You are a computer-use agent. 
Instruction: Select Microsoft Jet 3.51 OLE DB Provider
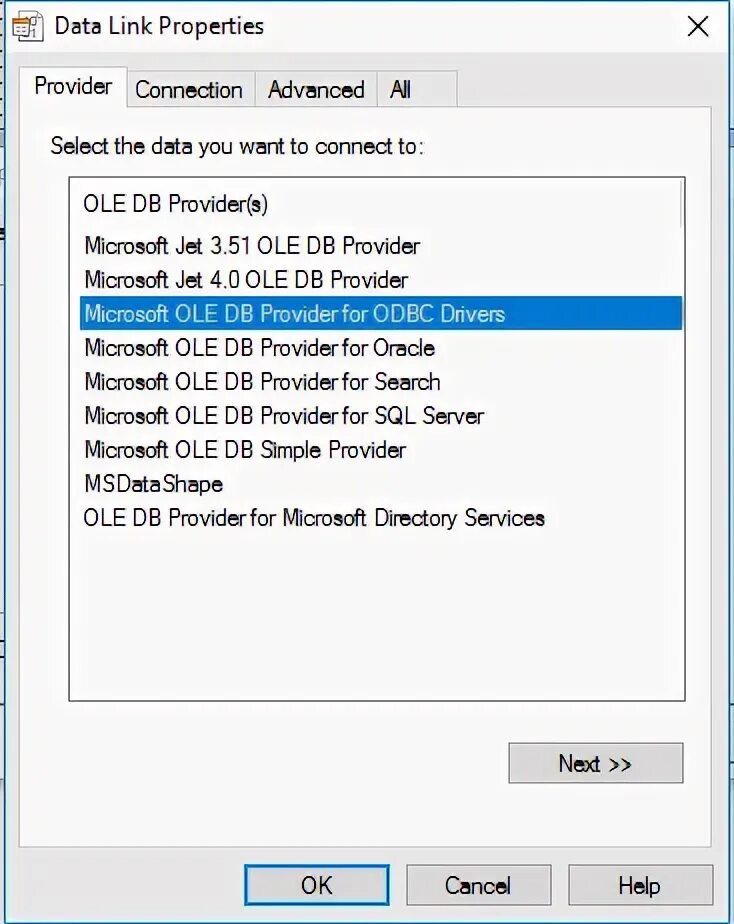[252, 246]
